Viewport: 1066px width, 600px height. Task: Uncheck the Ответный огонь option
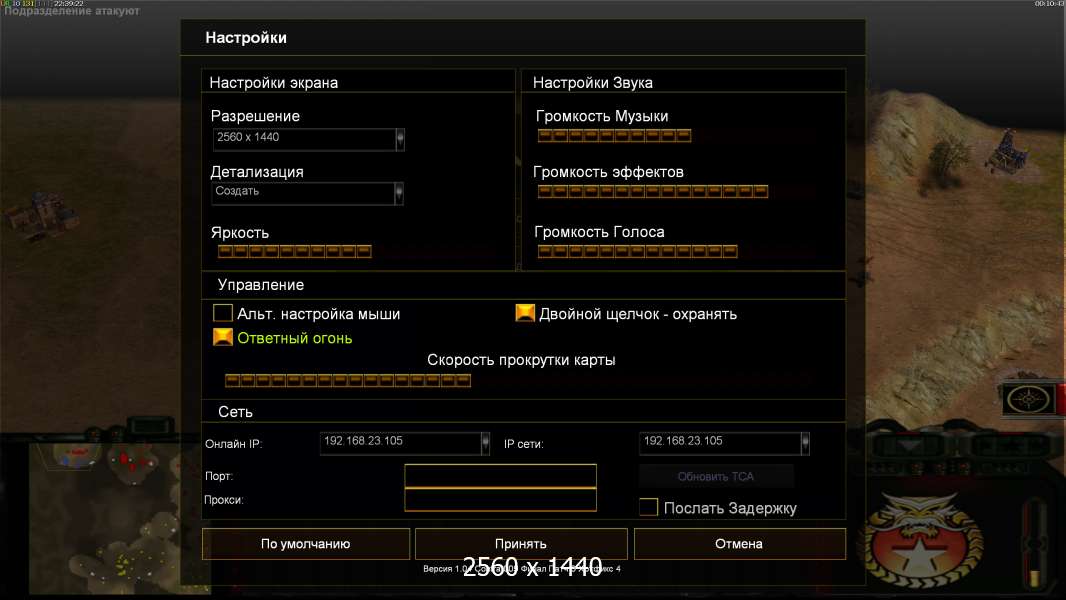pos(223,338)
